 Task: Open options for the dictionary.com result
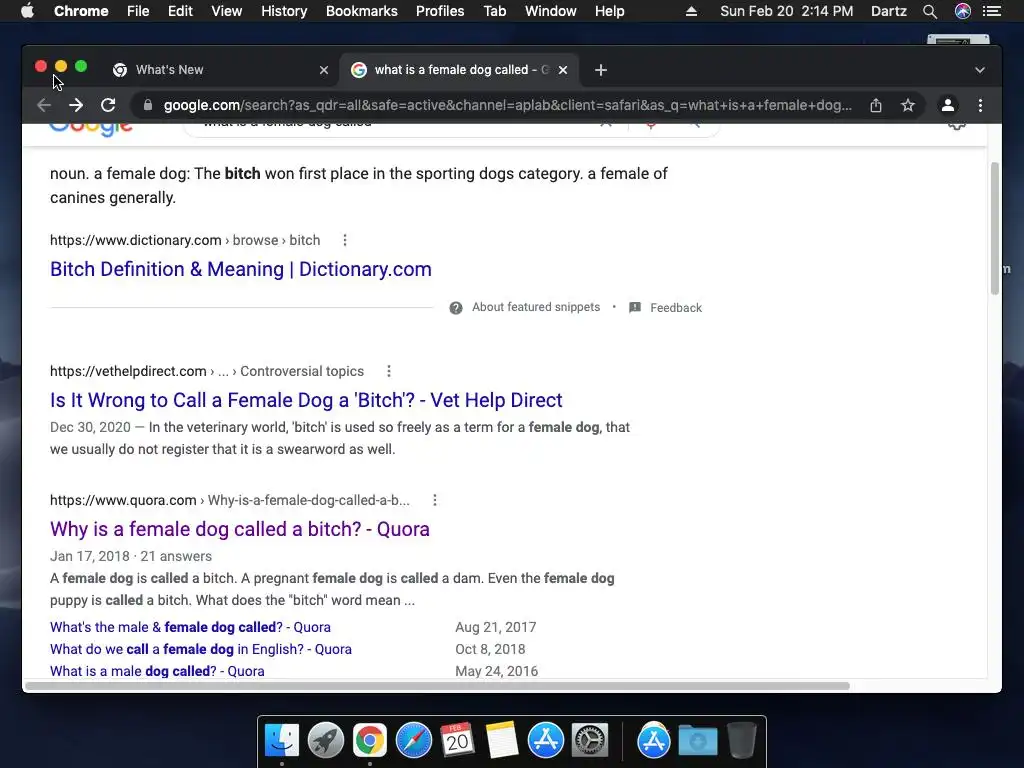345,240
